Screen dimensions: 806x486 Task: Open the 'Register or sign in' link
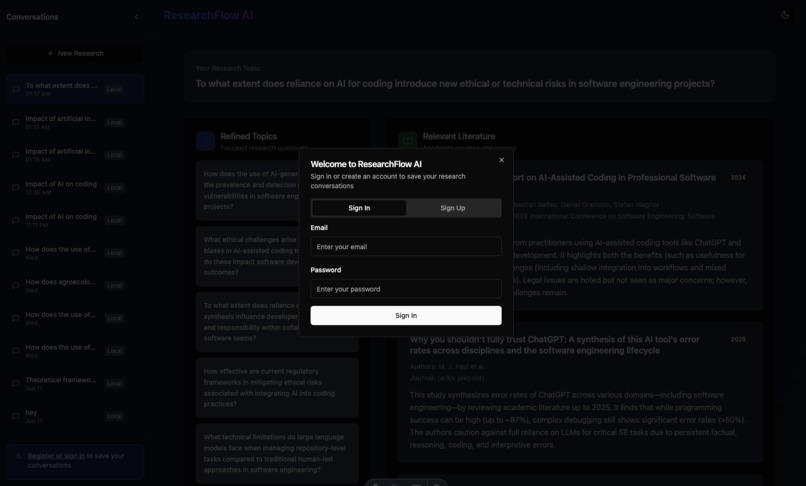pos(56,456)
